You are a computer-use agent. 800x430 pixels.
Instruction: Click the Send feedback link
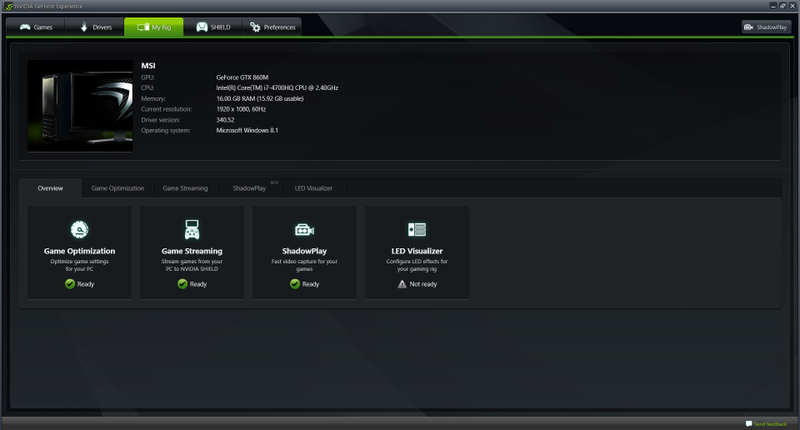770,424
